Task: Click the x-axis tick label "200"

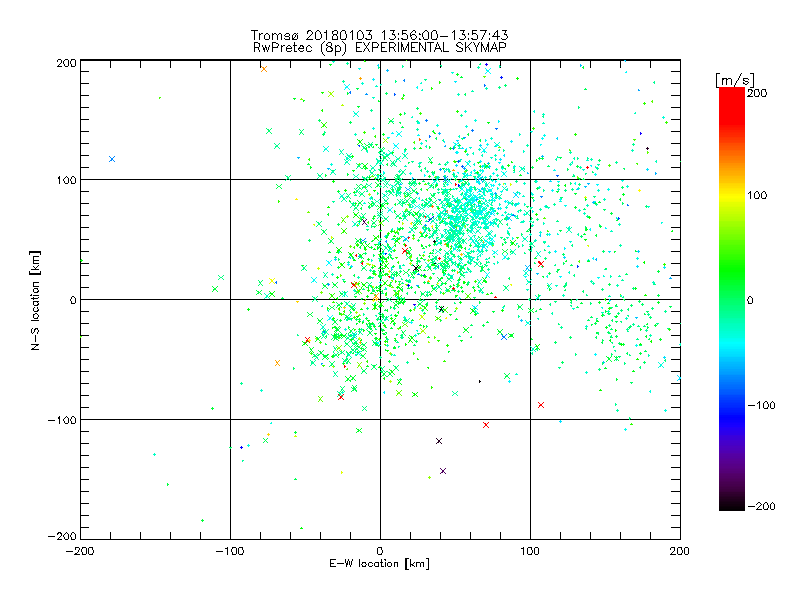Action: (x=680, y=551)
